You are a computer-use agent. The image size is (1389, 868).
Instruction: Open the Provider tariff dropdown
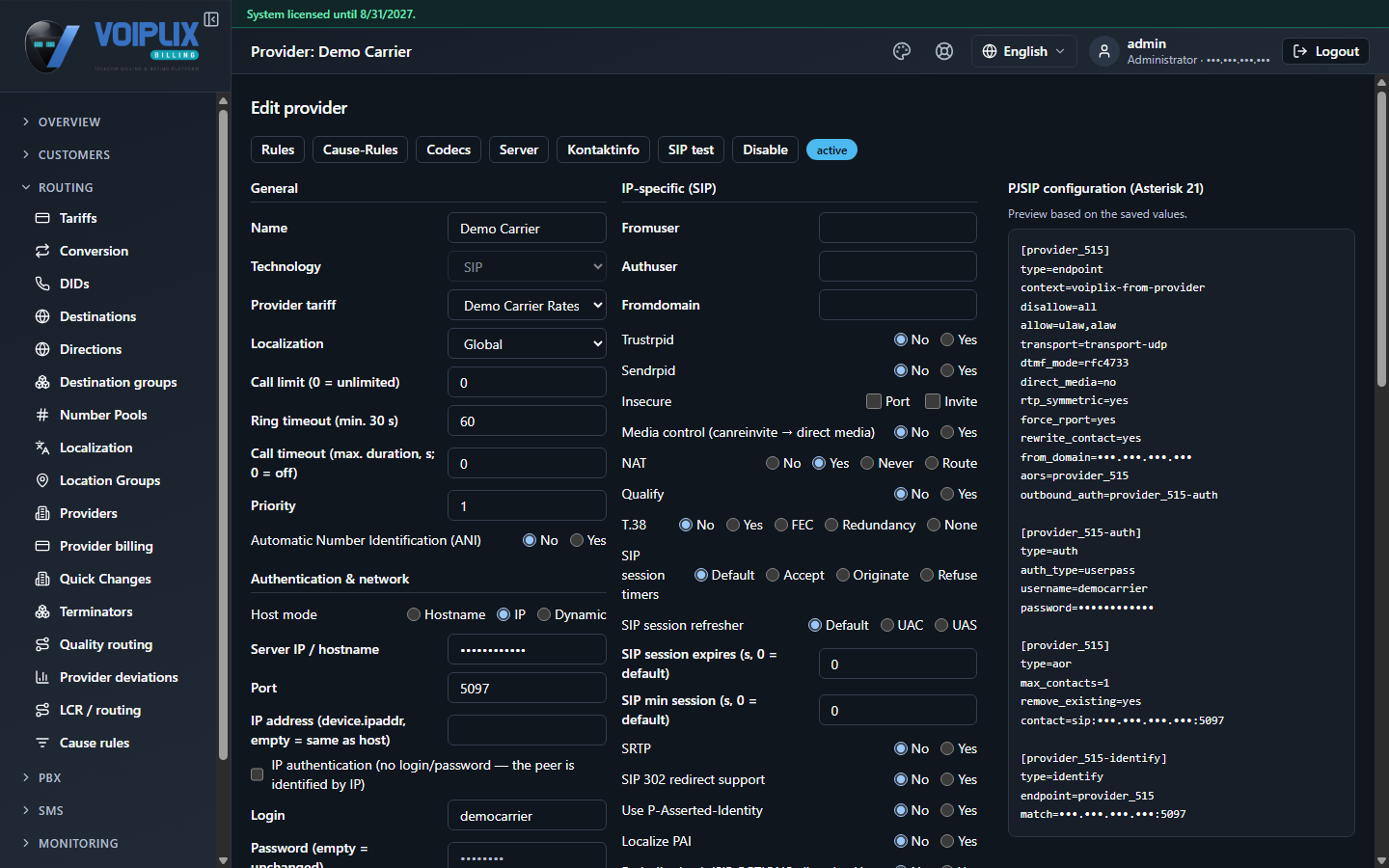point(527,305)
